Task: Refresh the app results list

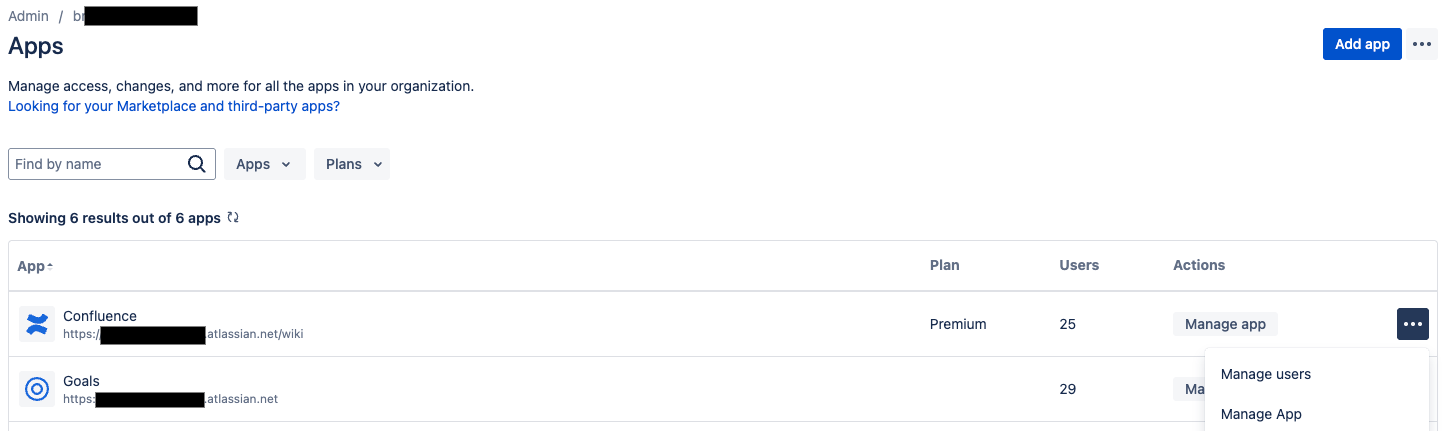Action: [233, 217]
